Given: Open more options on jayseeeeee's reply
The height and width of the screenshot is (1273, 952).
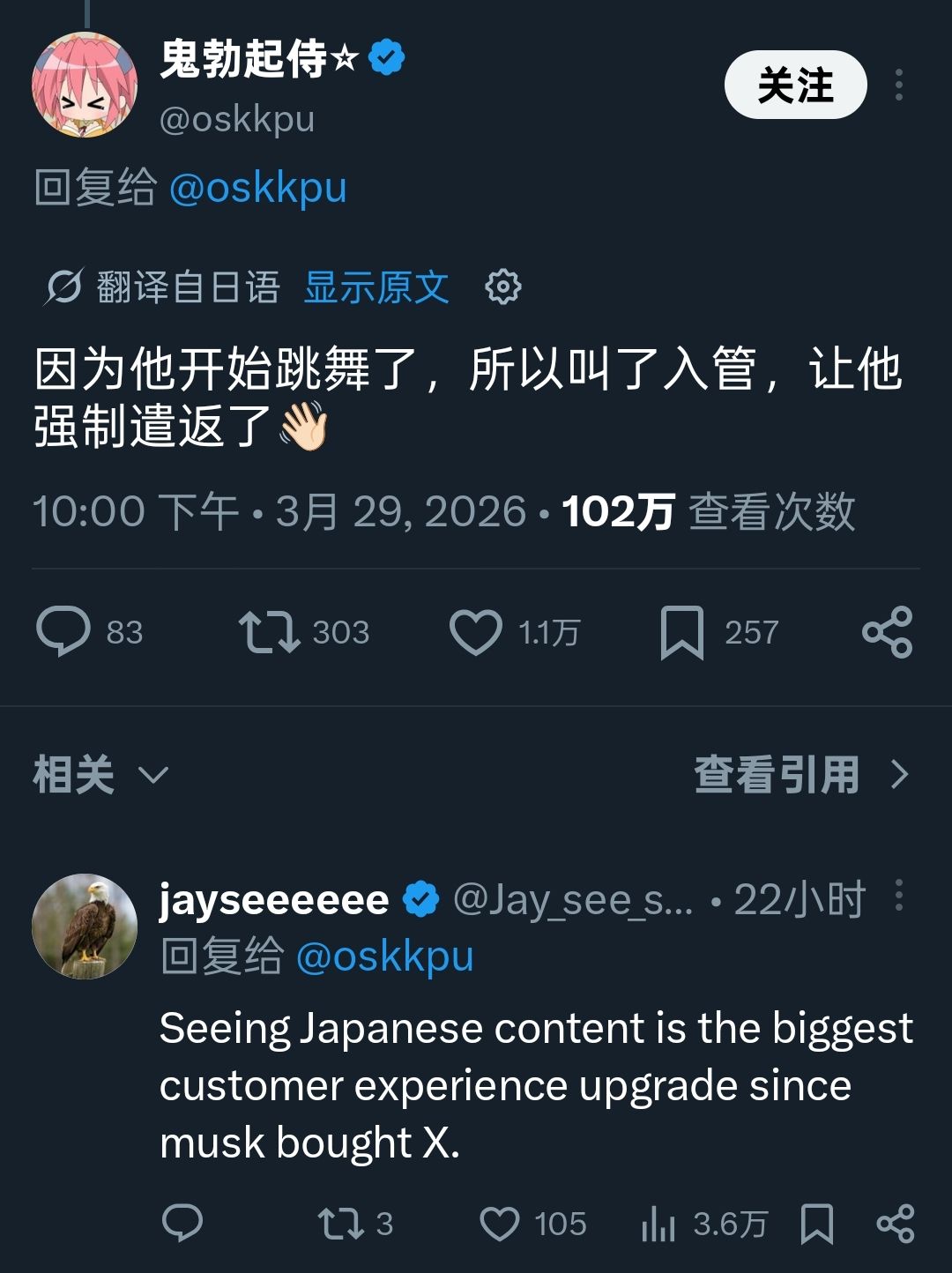Looking at the screenshot, I should click(898, 895).
